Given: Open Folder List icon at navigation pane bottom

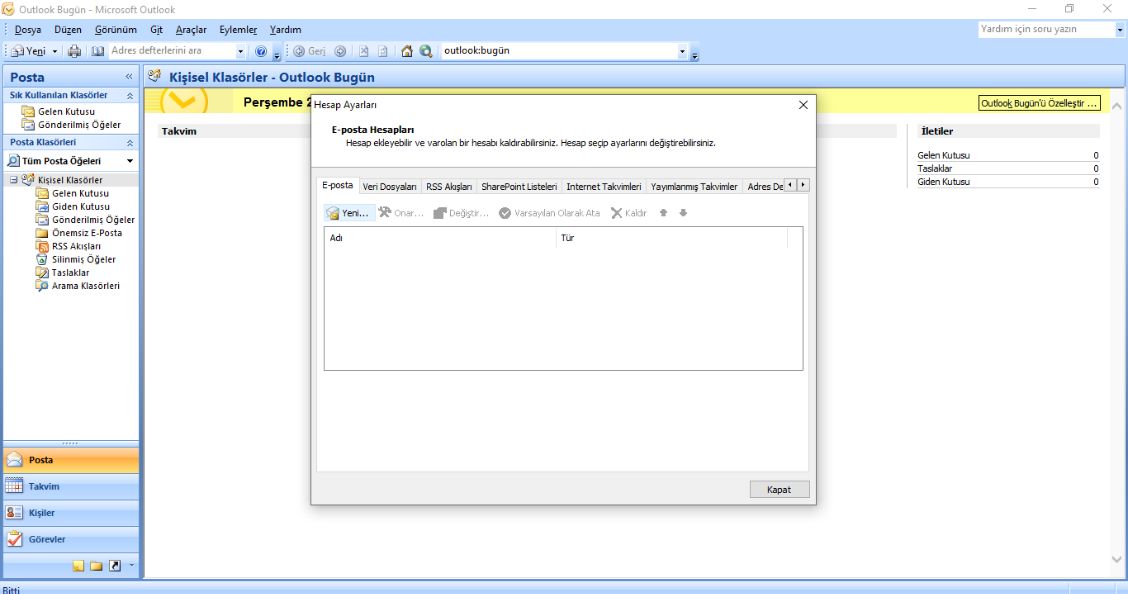Looking at the screenshot, I should 97,566.
